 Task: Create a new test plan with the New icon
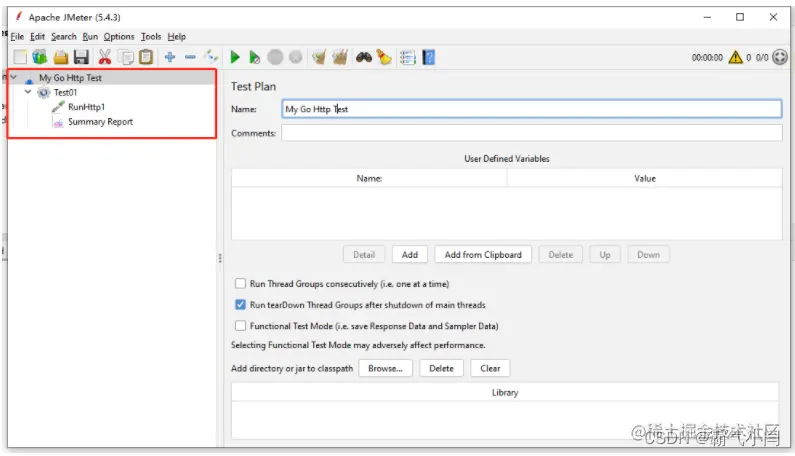20,57
